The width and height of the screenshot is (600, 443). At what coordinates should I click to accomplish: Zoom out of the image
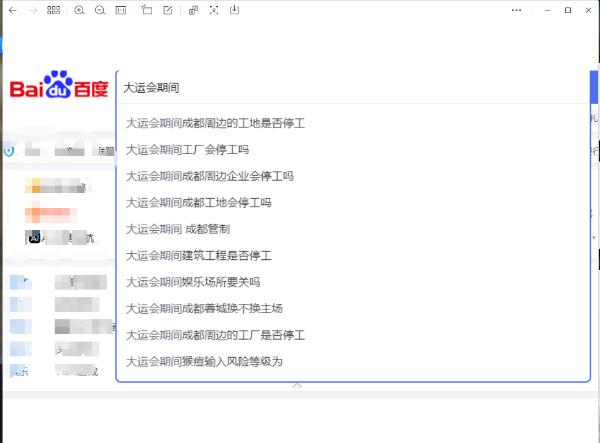point(100,10)
